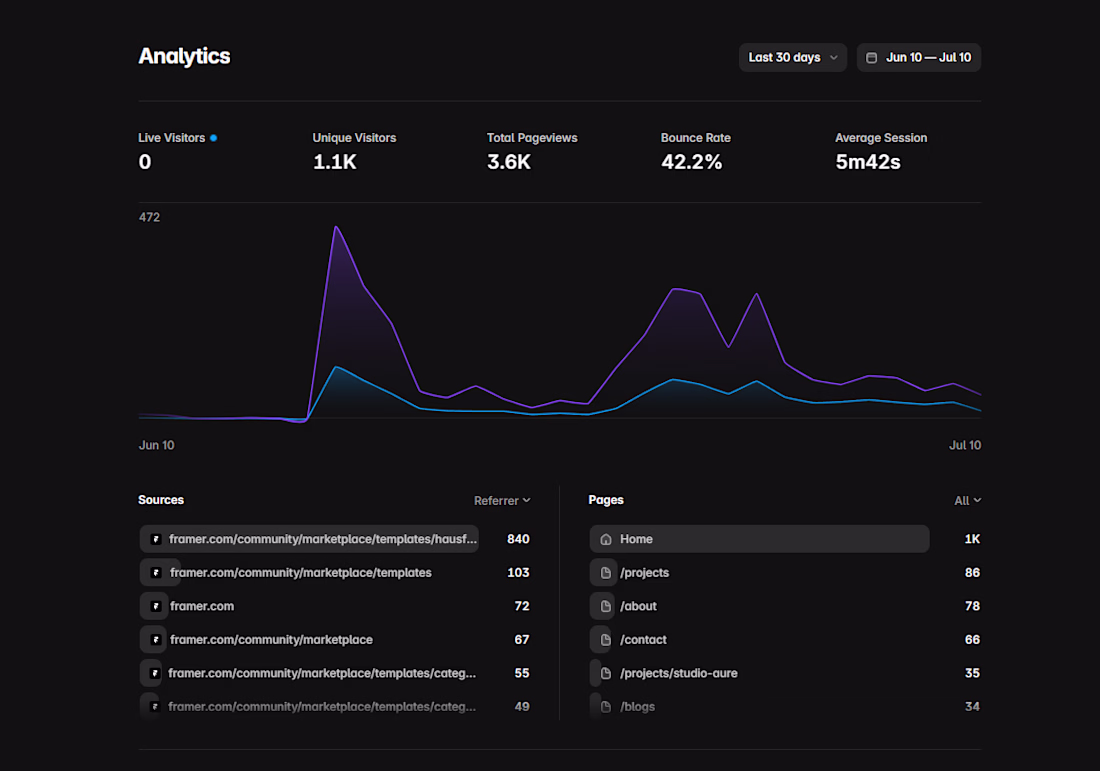
Task: Click the Total Pageviews 3.6K metric
Action: [x=532, y=152]
